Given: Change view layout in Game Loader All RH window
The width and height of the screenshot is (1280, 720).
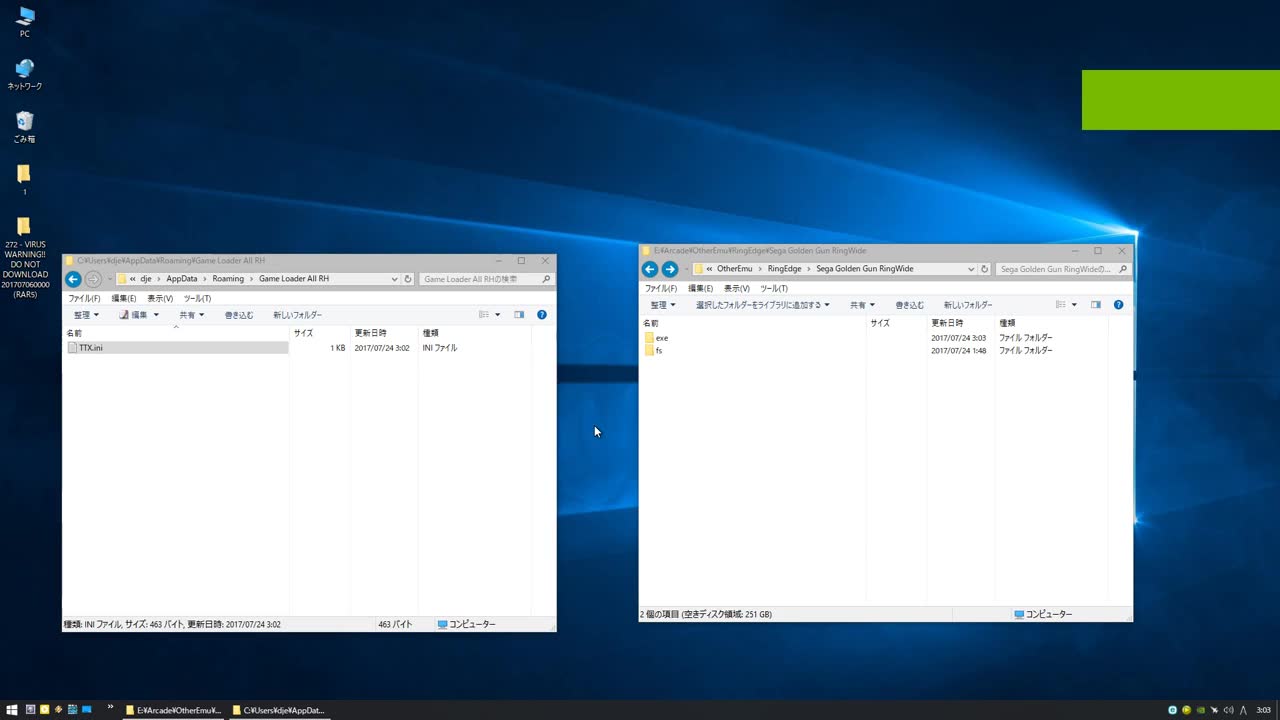Looking at the screenshot, I should click(x=484, y=315).
